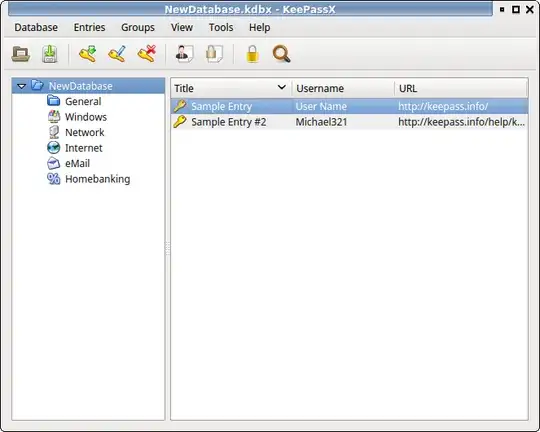
Task: Click the Michael321 username cell
Action: click(321, 122)
